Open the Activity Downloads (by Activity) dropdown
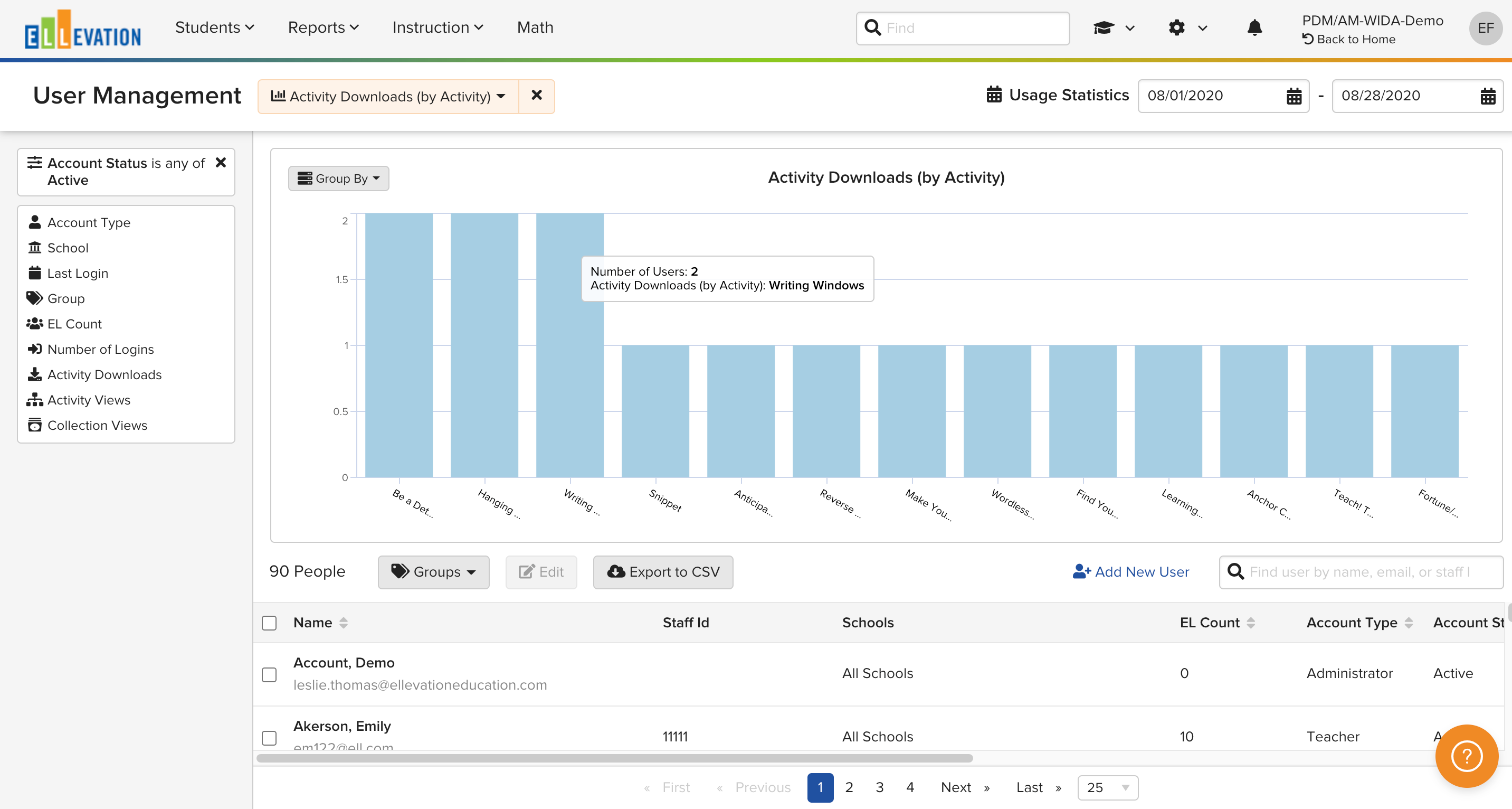1512x809 pixels. coord(388,96)
